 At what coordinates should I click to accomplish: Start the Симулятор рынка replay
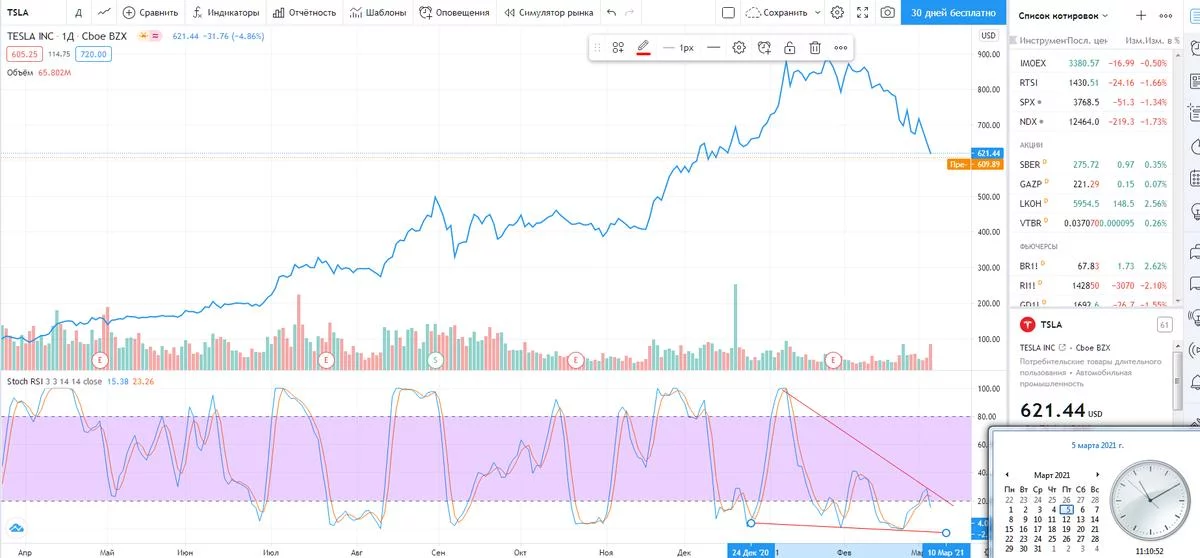point(550,13)
